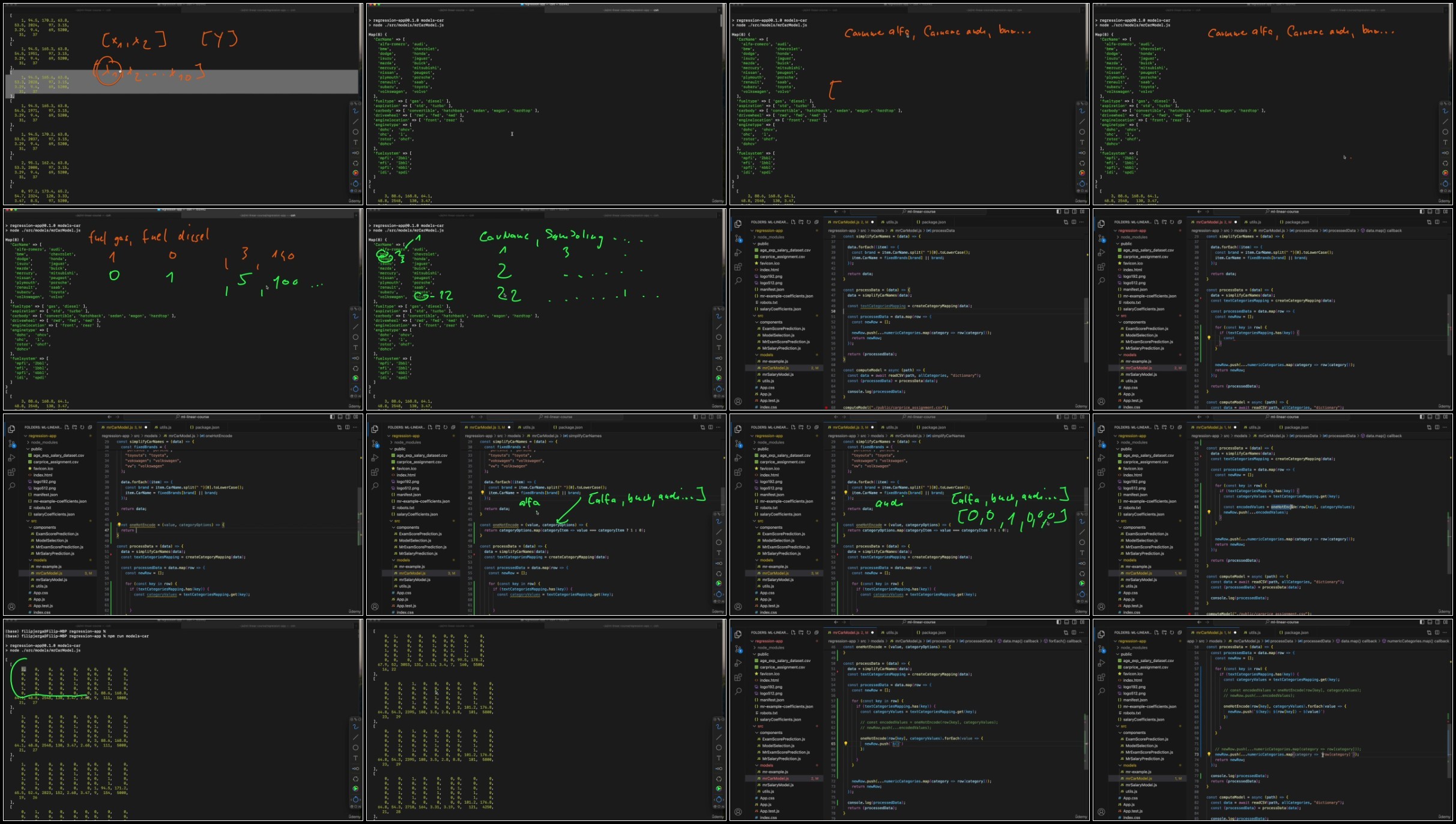Click line 65 lightbulb in row 4, frame 3

(845, 744)
